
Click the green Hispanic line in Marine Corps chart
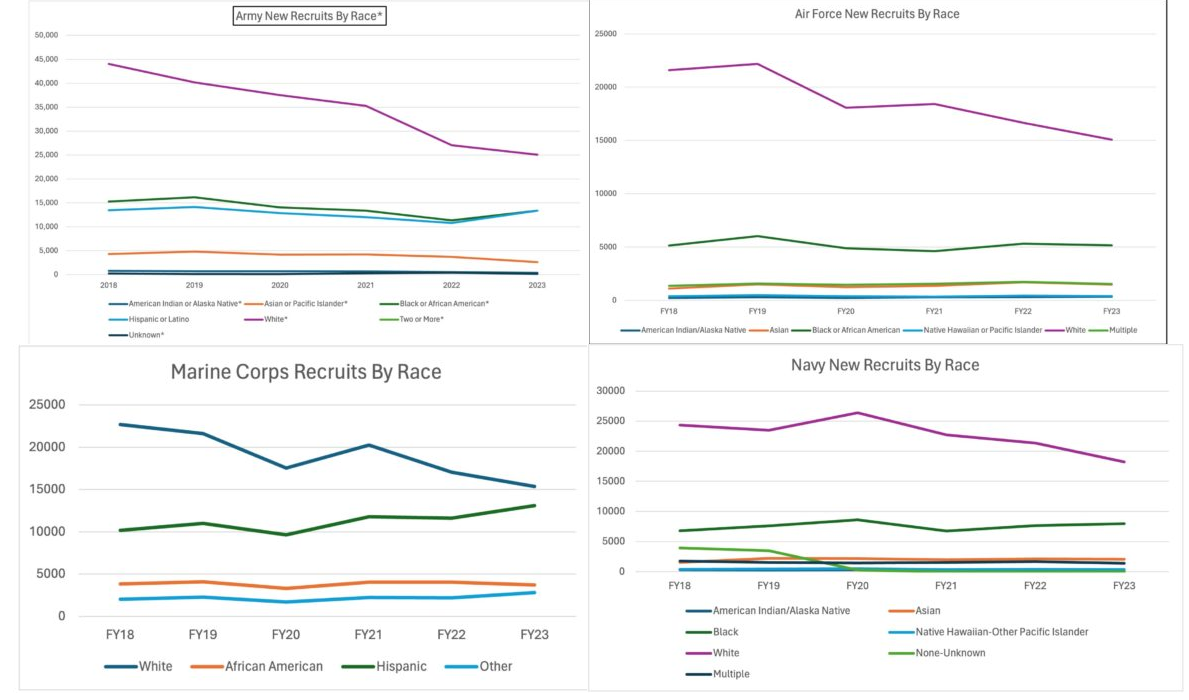[x=327, y=526]
